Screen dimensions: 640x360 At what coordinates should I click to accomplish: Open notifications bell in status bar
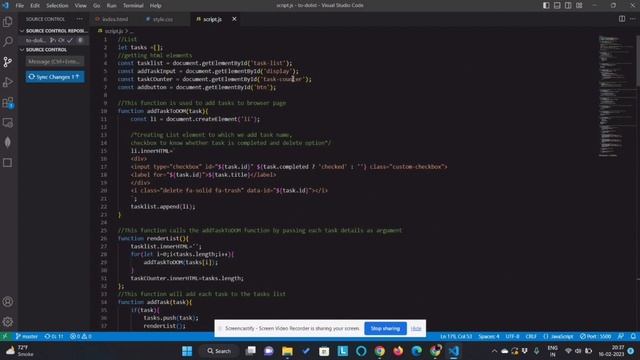[x=633, y=336]
